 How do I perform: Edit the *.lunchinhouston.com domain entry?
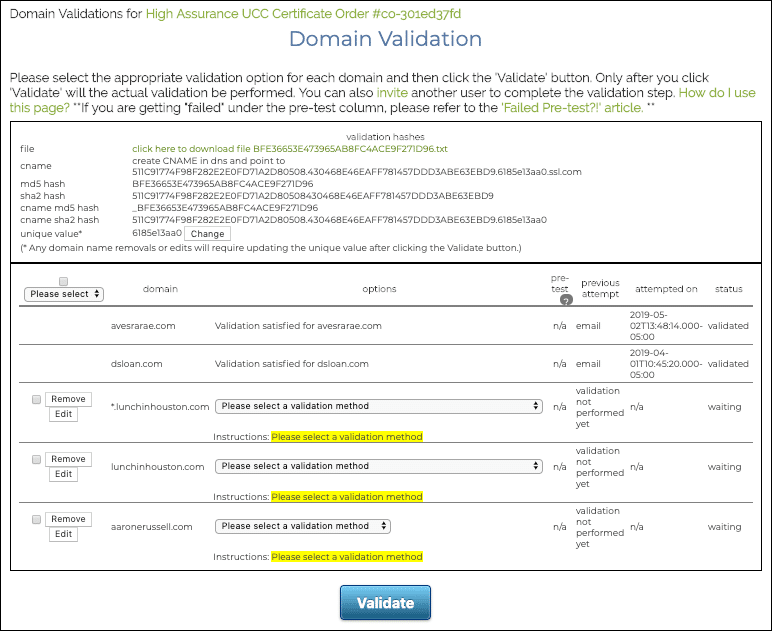pos(63,415)
